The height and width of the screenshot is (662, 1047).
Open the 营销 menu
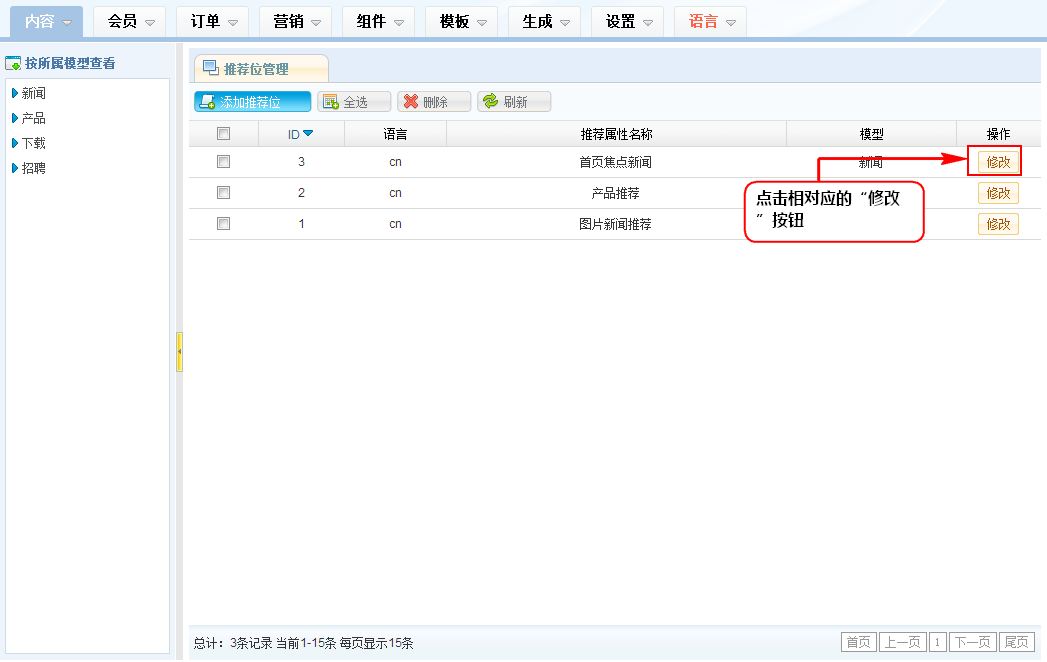click(x=297, y=22)
